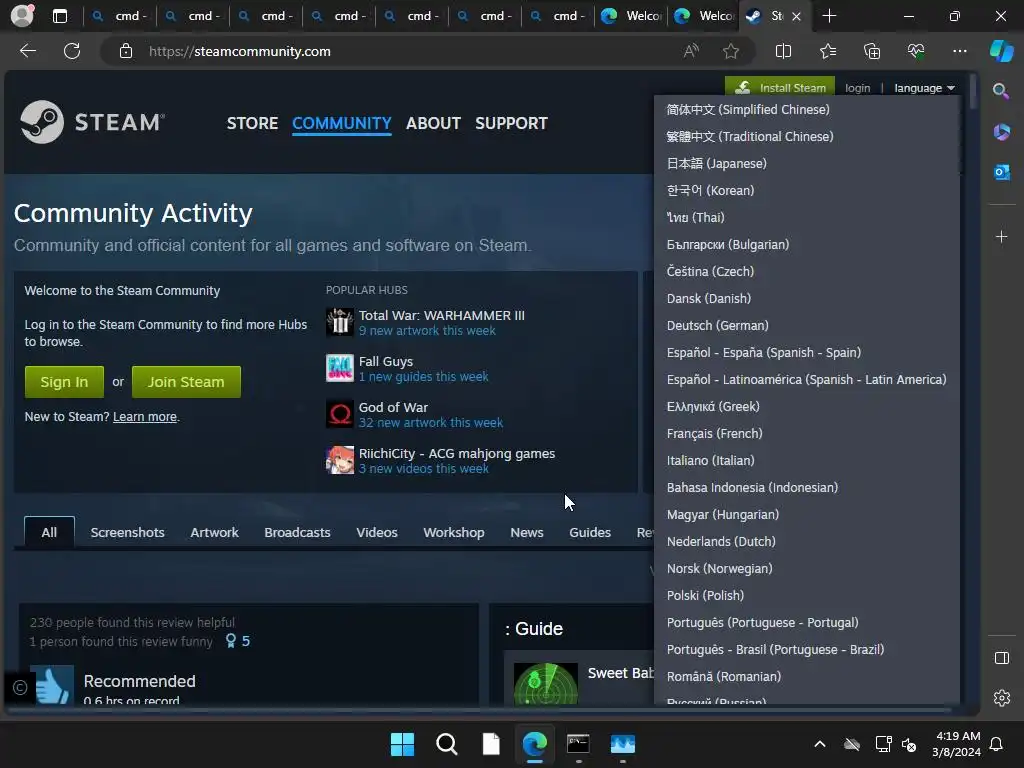Open the Learn more link
Viewport: 1024px width, 768px height.
[x=145, y=417]
